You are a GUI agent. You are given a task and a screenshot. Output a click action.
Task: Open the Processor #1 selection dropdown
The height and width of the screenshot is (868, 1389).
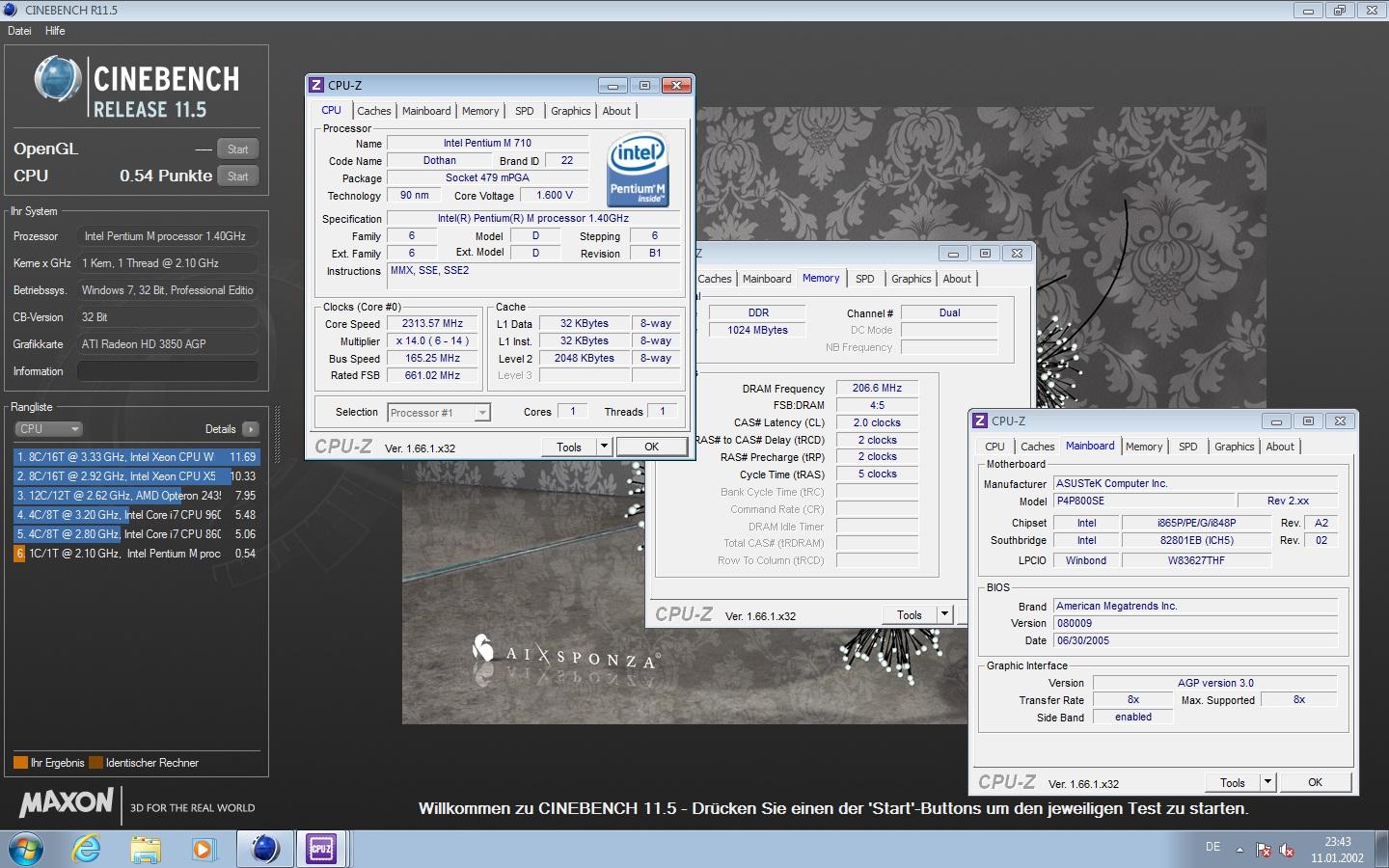point(440,413)
